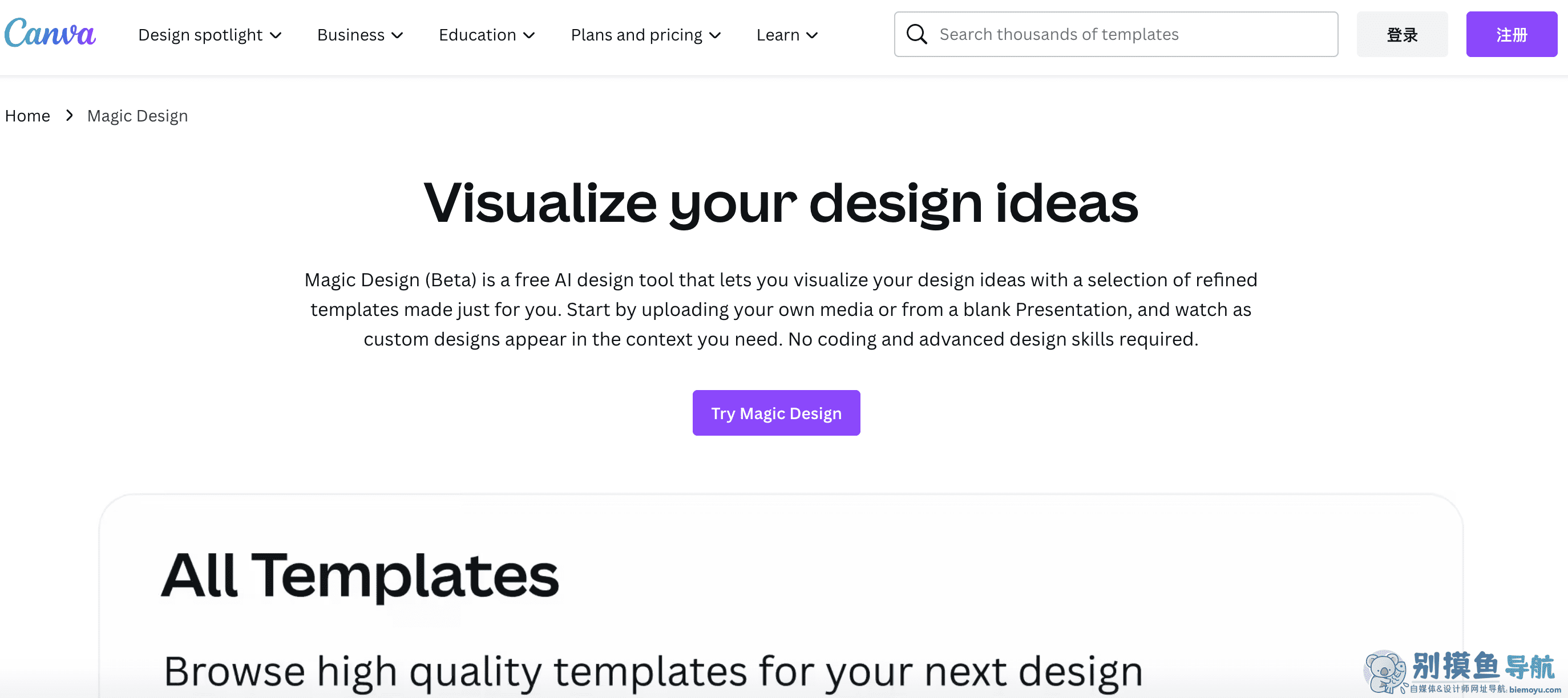Click the All Templates preview image
Image resolution: width=1568 pixels, height=698 pixels.
[781, 596]
